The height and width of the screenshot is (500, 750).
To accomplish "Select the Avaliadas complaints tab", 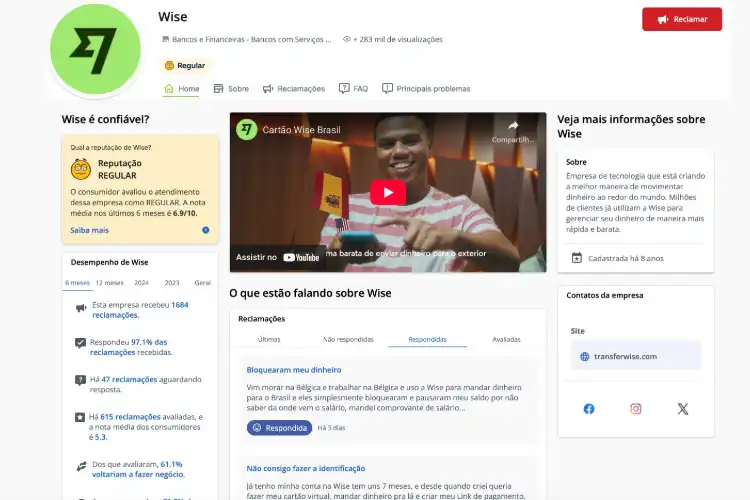I will tap(506, 339).
